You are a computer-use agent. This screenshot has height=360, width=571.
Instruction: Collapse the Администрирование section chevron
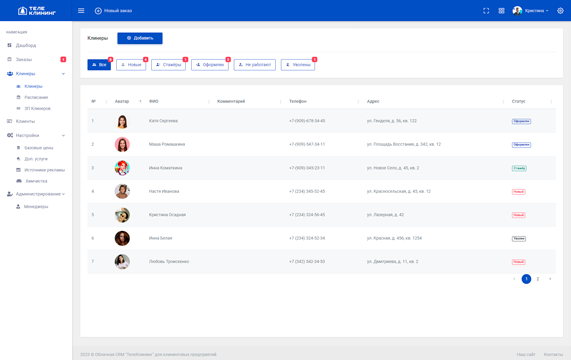click(x=63, y=194)
